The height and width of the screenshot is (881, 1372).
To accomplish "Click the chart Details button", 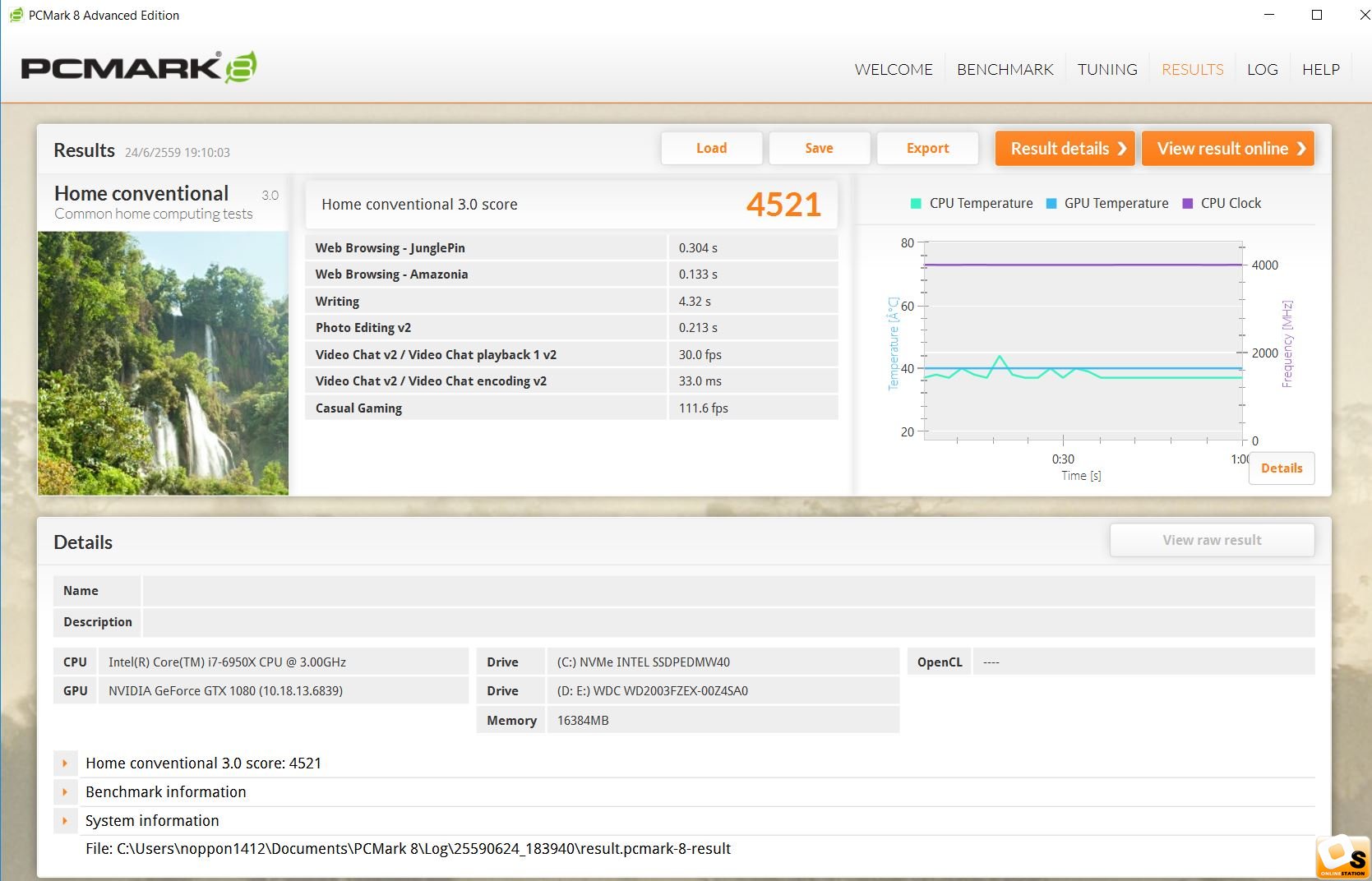I will [1282, 468].
